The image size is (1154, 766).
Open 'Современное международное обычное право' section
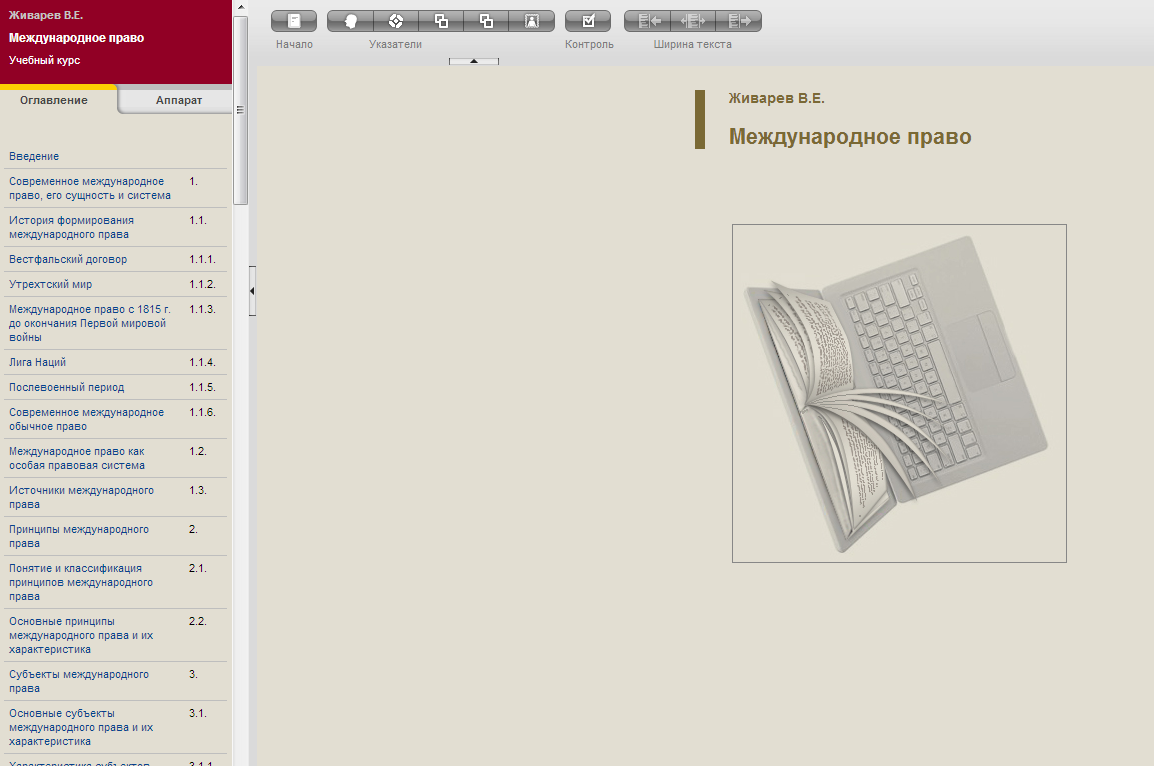point(86,419)
